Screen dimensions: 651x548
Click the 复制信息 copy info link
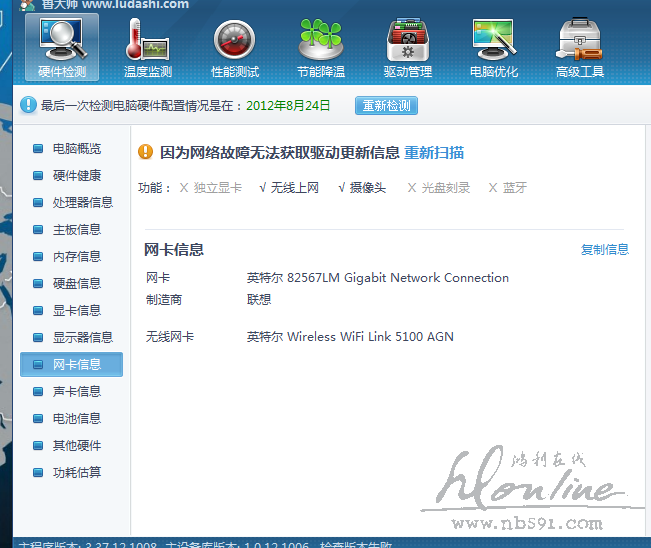[605, 250]
